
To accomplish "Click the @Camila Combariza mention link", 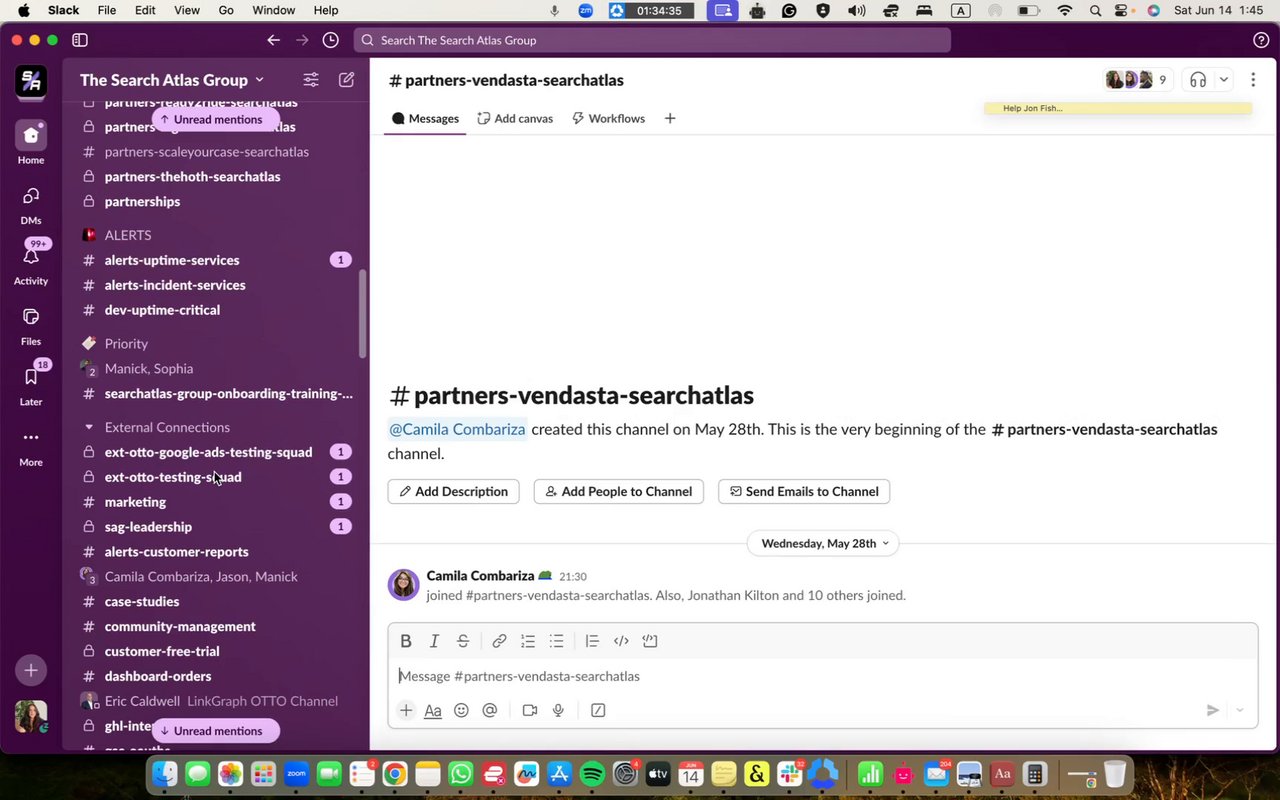I will click(x=457, y=429).
